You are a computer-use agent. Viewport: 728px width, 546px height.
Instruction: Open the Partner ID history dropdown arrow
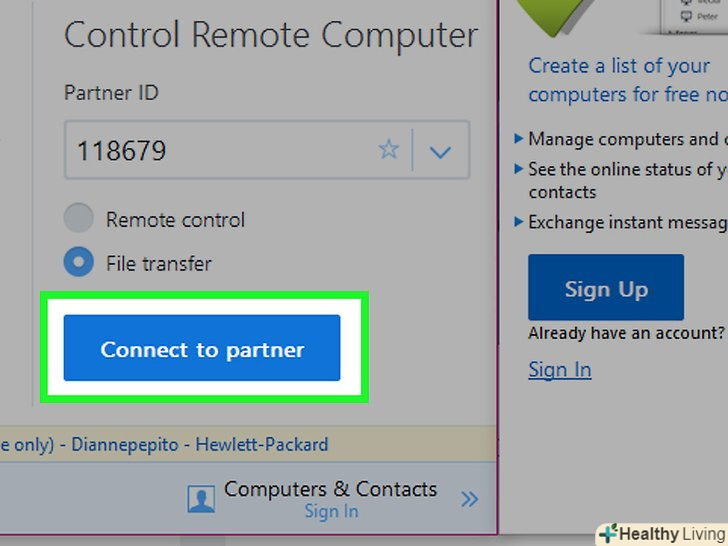pos(440,151)
